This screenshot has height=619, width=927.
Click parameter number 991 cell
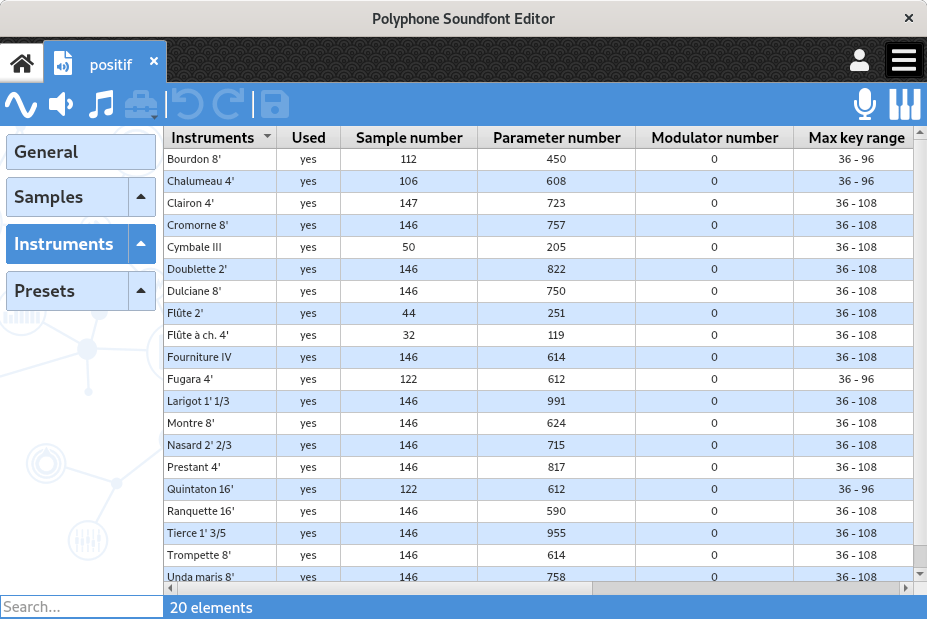(556, 401)
